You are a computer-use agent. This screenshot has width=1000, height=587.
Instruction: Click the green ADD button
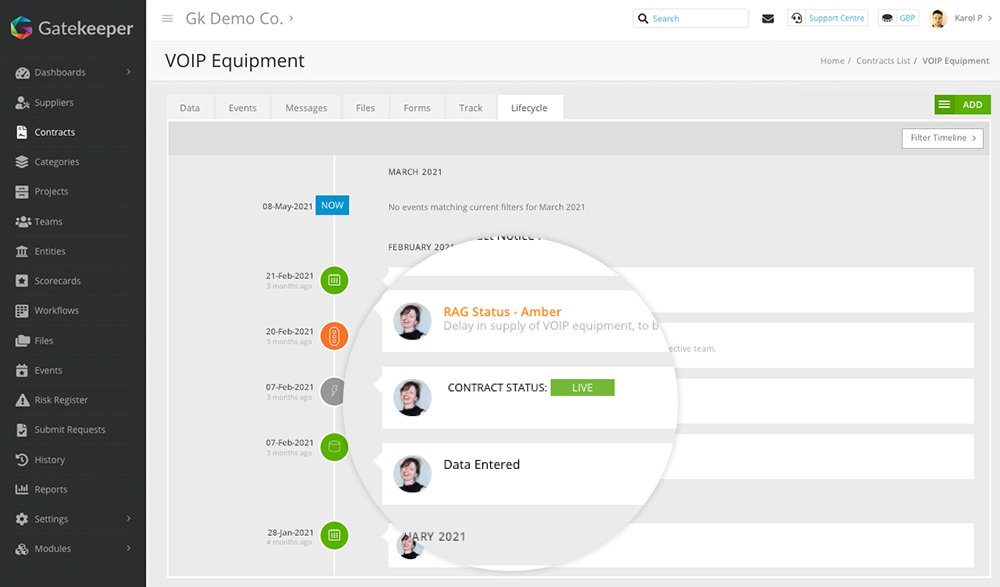click(962, 104)
